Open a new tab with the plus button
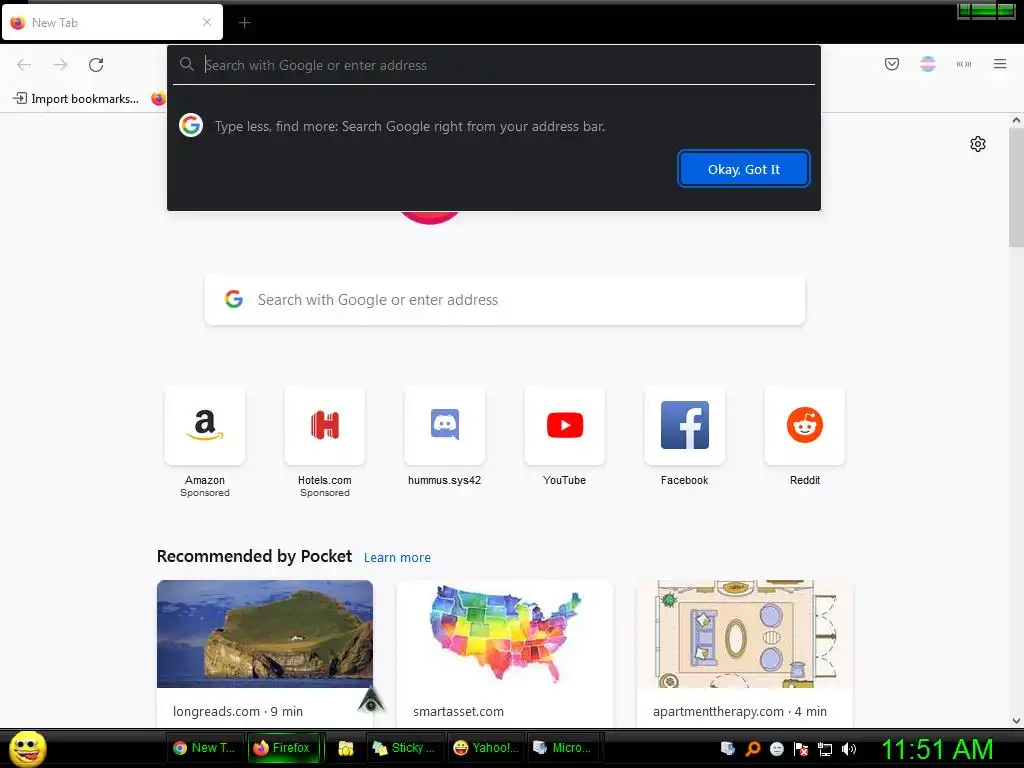The image size is (1024, 768). point(244,23)
